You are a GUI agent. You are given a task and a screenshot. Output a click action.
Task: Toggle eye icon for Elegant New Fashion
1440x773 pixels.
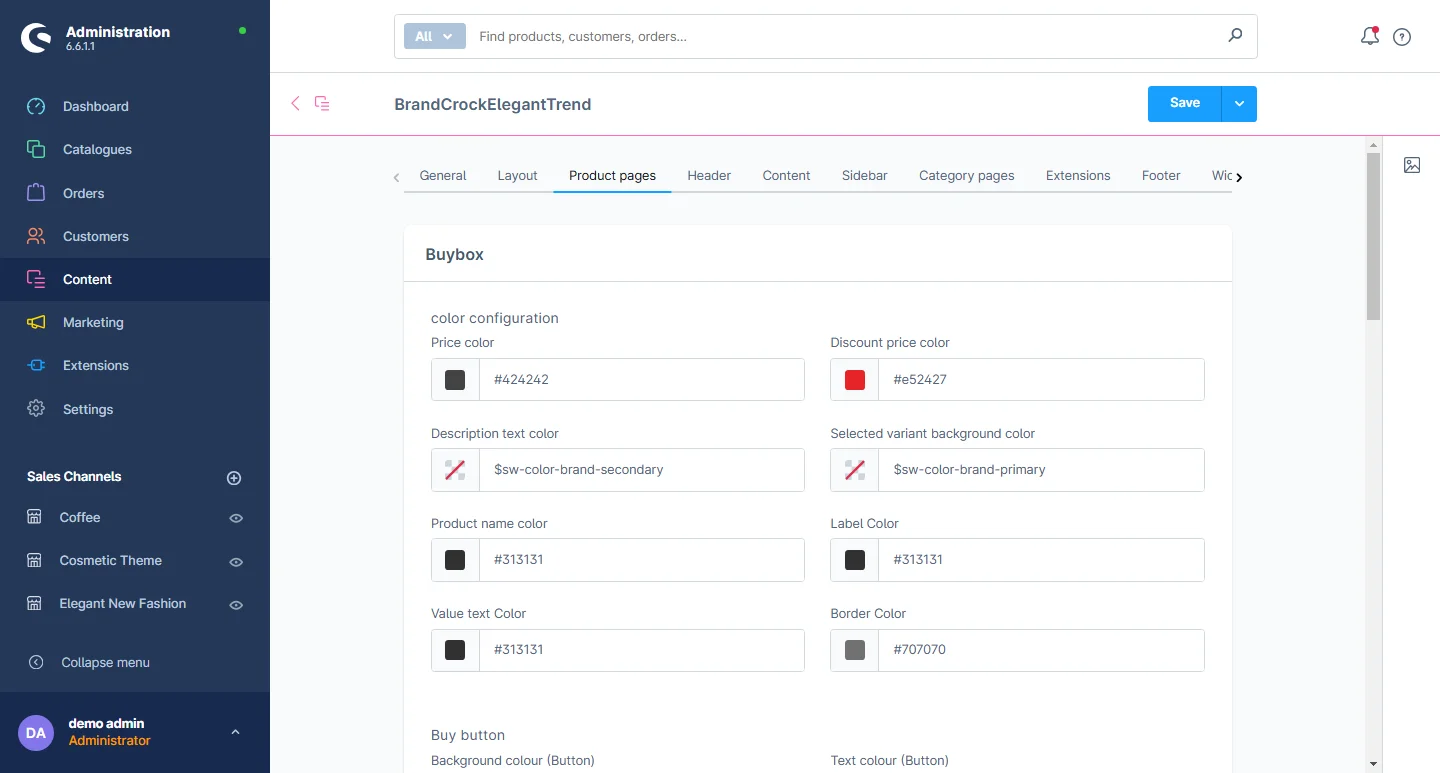point(236,605)
